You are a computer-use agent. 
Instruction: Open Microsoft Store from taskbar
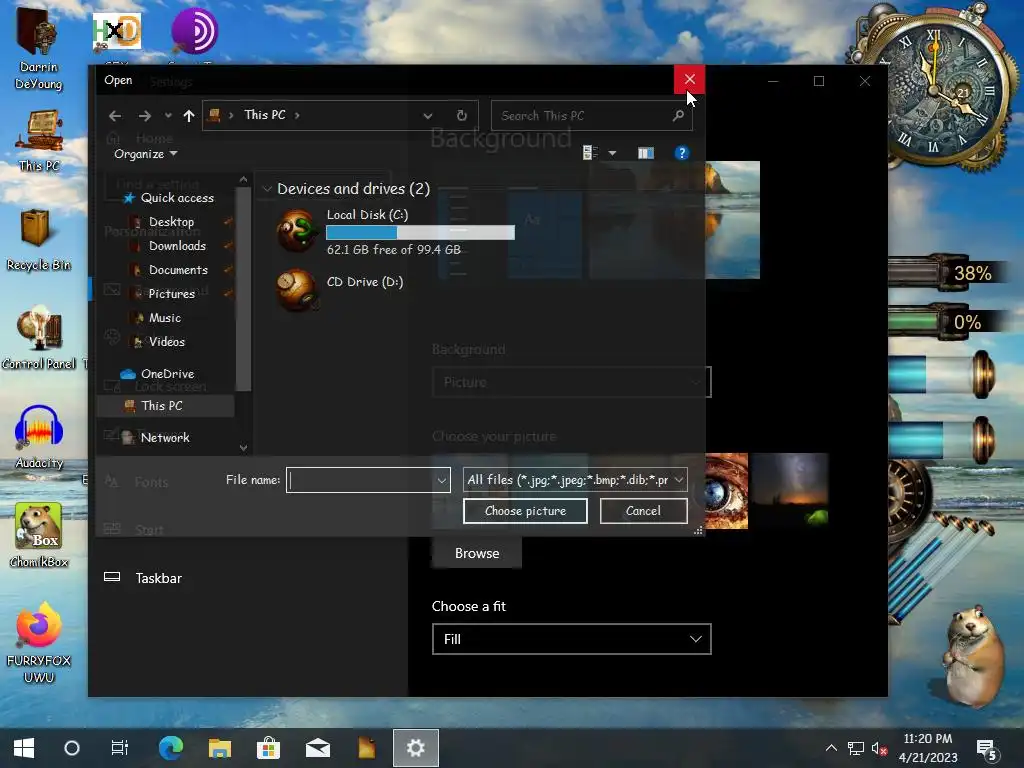pyautogui.click(x=268, y=748)
